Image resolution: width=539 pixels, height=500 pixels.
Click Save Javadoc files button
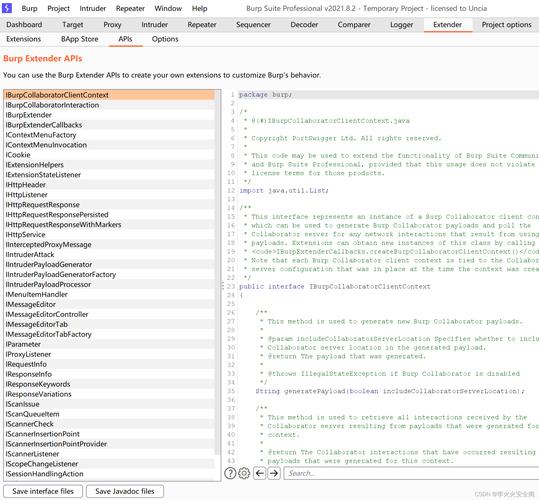(125, 491)
